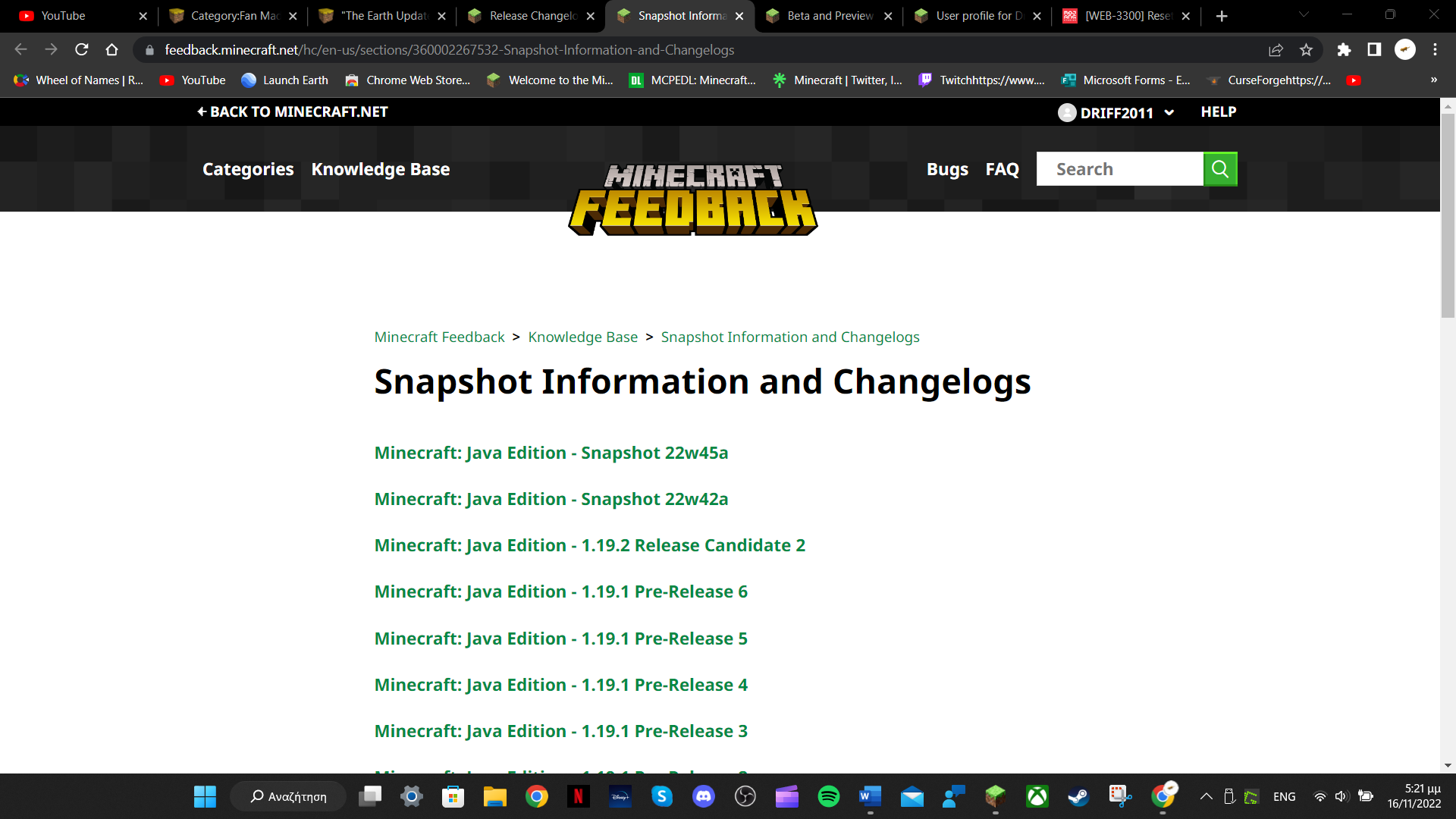The height and width of the screenshot is (819, 1456).
Task: Click the page vertical scrollbar
Action: pyautogui.click(x=1448, y=216)
